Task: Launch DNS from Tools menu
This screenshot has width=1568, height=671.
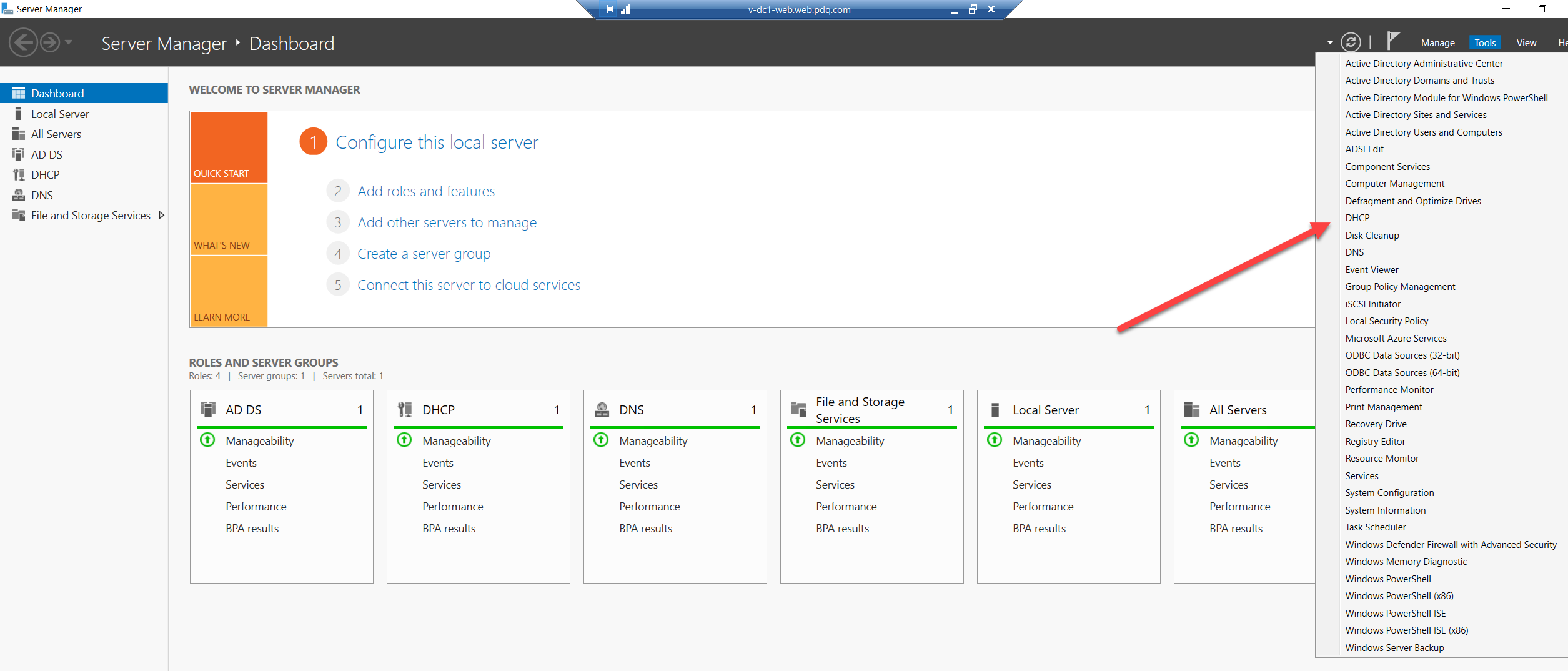Action: point(1354,252)
